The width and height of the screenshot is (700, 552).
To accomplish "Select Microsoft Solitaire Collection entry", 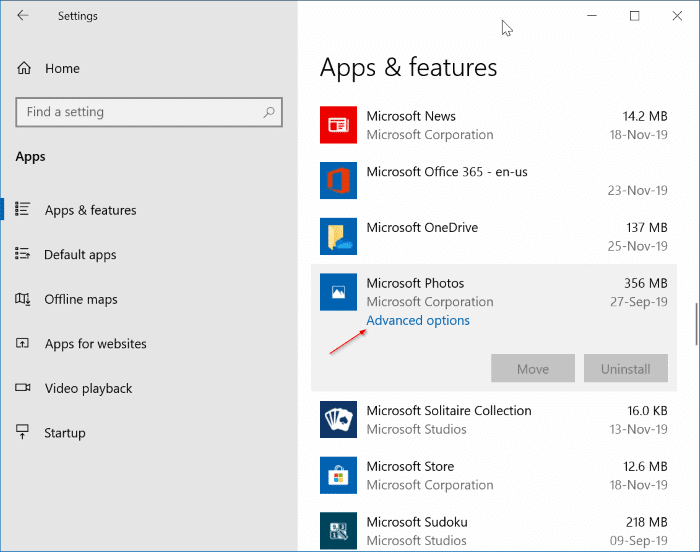I will (449, 411).
